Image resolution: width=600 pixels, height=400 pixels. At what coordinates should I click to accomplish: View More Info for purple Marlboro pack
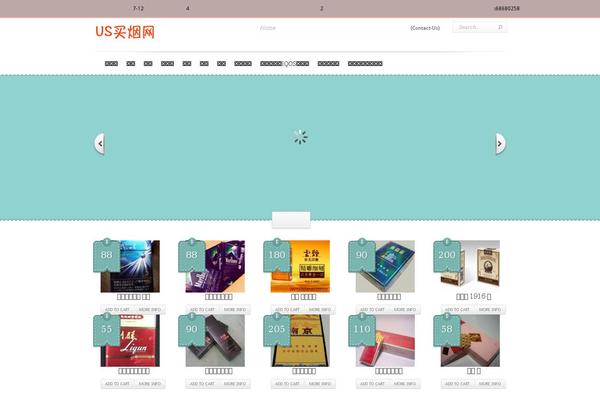coord(235,309)
